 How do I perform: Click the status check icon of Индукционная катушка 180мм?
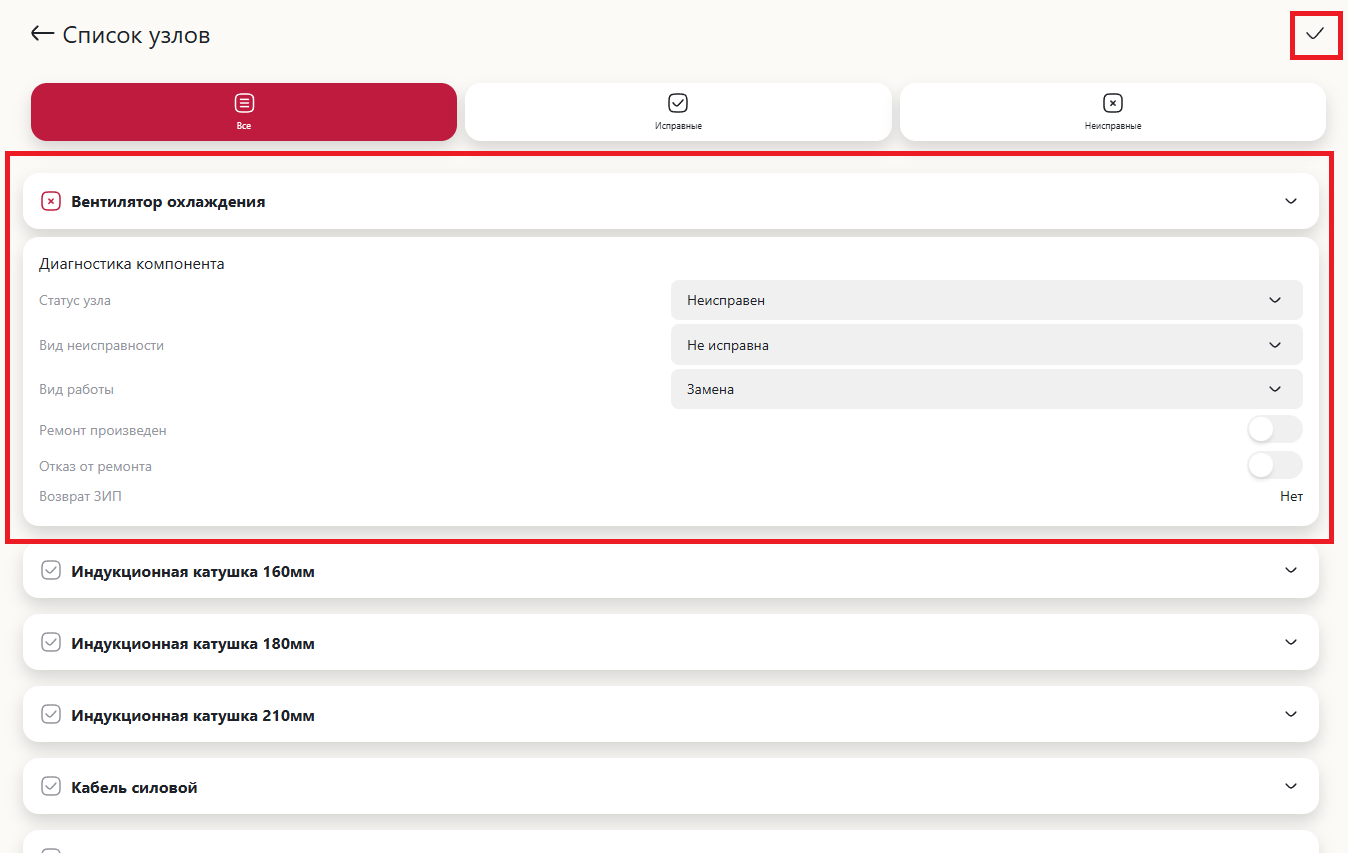(x=51, y=642)
